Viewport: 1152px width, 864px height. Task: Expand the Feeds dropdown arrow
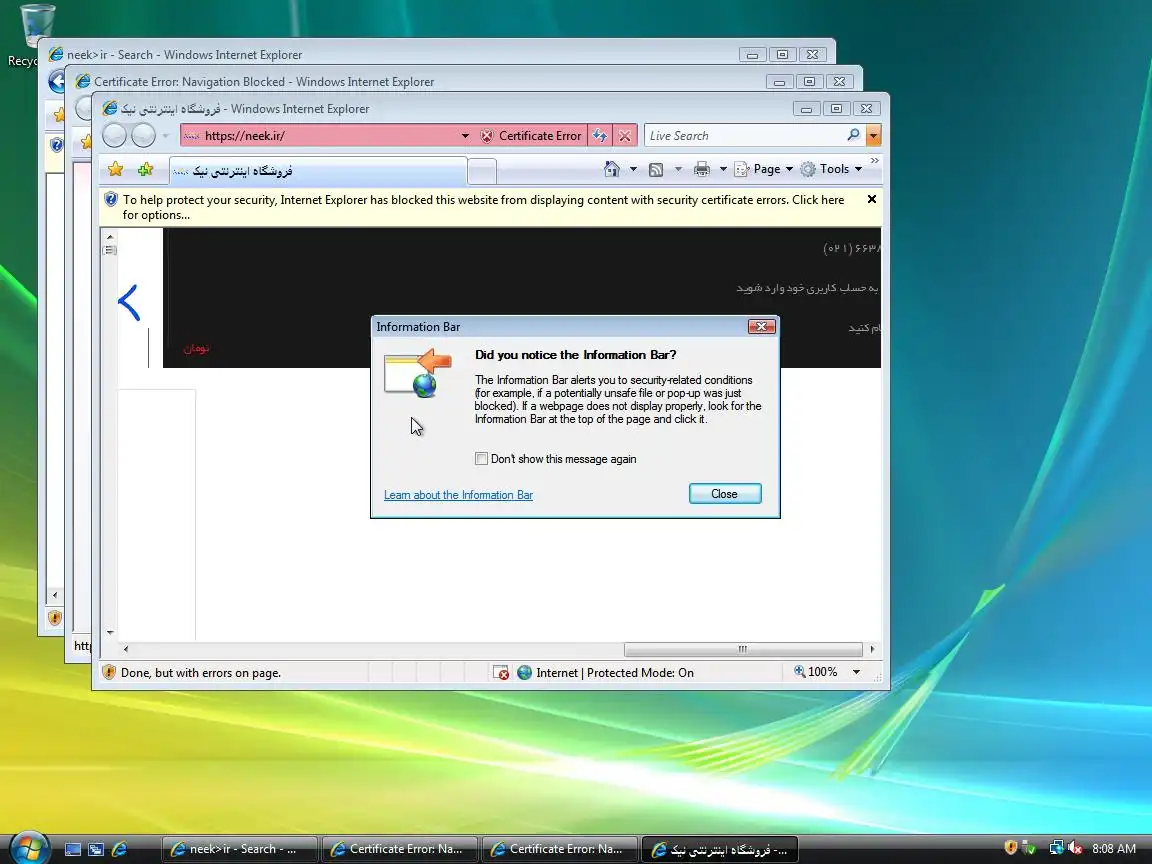tap(678, 169)
